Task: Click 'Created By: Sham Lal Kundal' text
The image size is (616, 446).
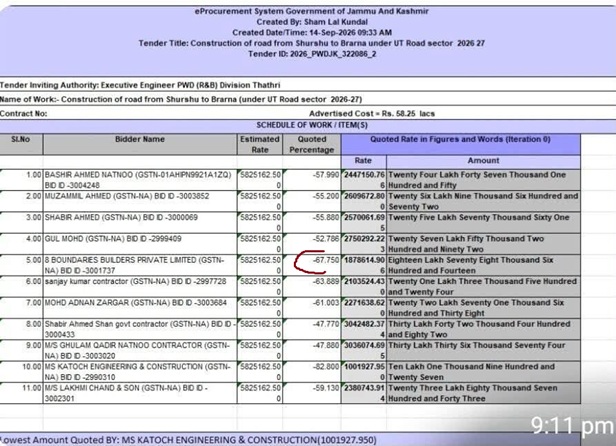Action: (312, 22)
